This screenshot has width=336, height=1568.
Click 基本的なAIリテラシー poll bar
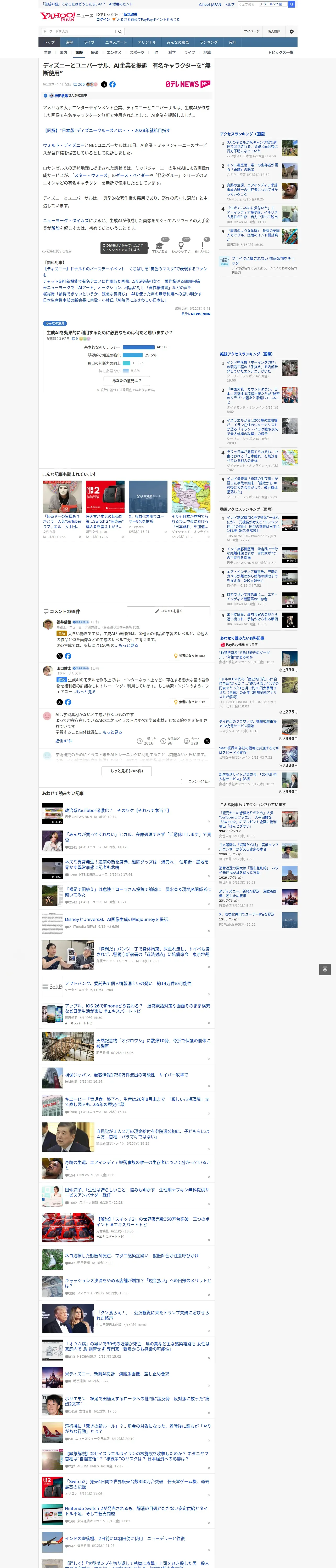tap(139, 347)
